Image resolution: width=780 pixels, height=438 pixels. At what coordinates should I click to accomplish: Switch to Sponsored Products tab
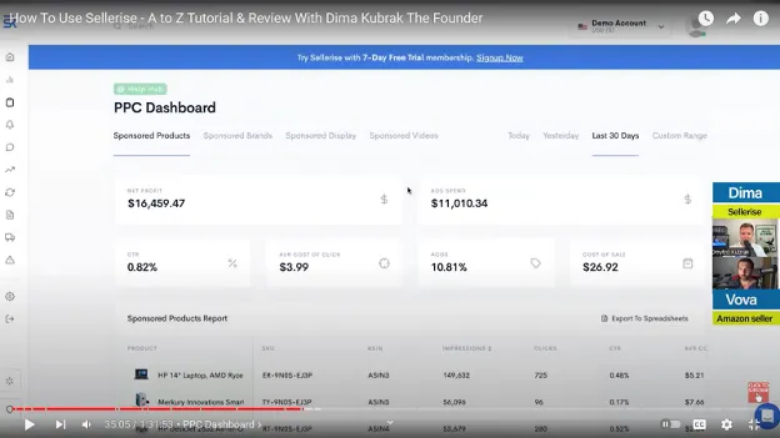click(x=152, y=135)
